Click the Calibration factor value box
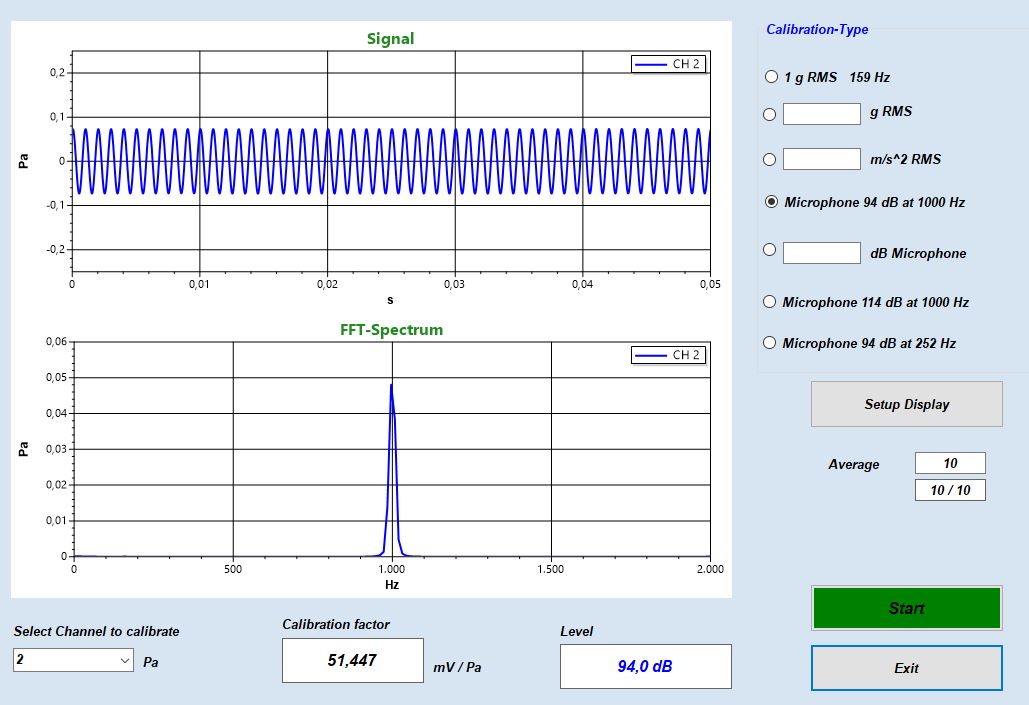 coord(352,660)
